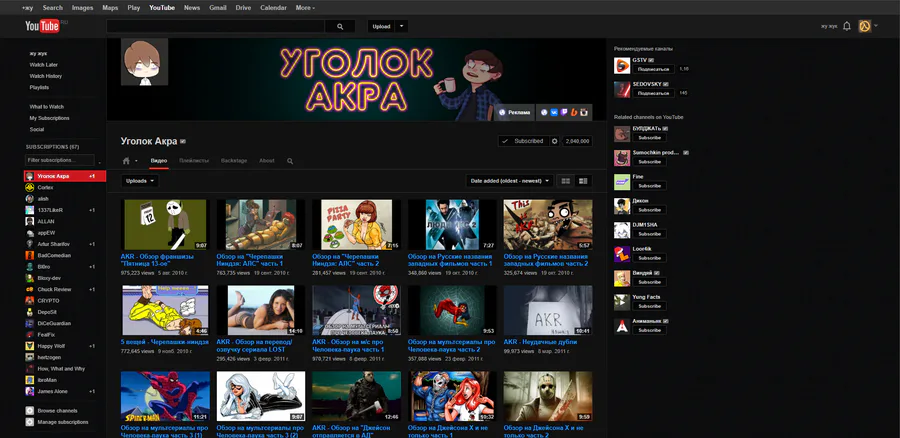Open the Upload dropdown arrow

coord(402,26)
